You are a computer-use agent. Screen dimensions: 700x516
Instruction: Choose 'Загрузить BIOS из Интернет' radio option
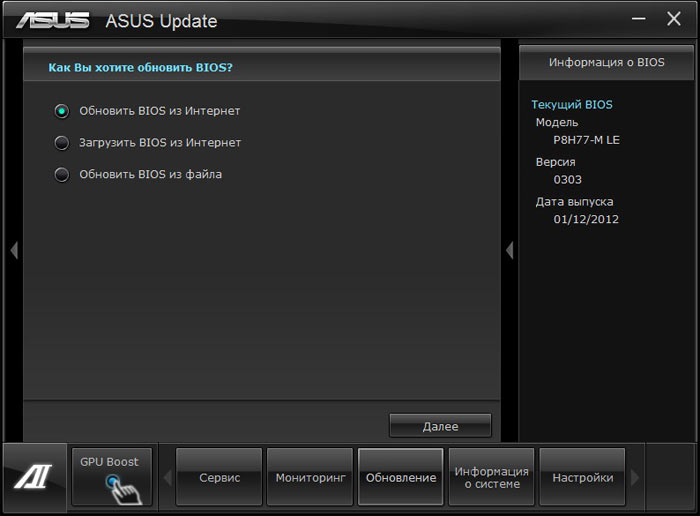click(x=62, y=142)
